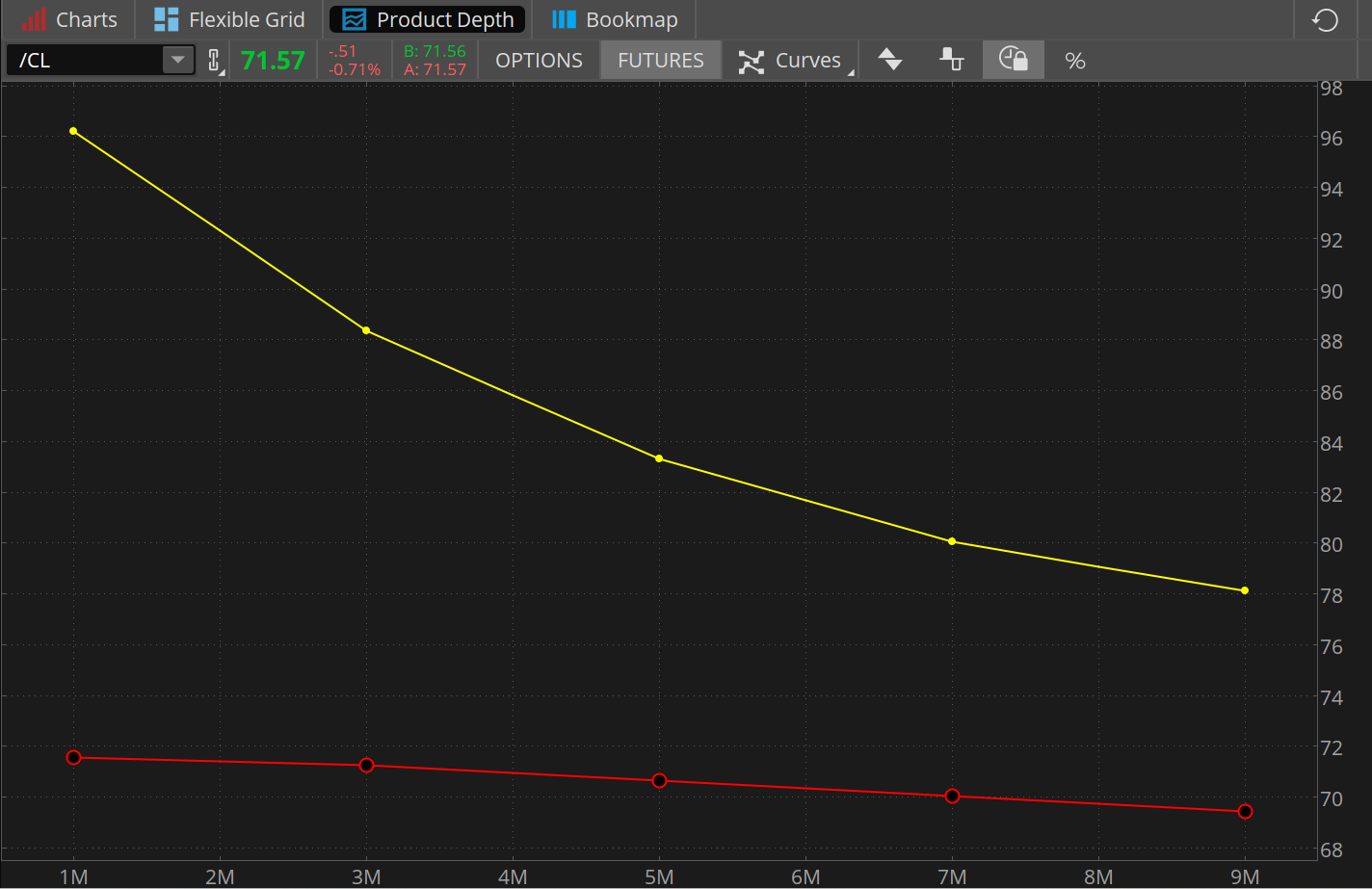Image resolution: width=1372 pixels, height=889 pixels.
Task: Click the ask price A: 71.57
Action: click(x=435, y=69)
